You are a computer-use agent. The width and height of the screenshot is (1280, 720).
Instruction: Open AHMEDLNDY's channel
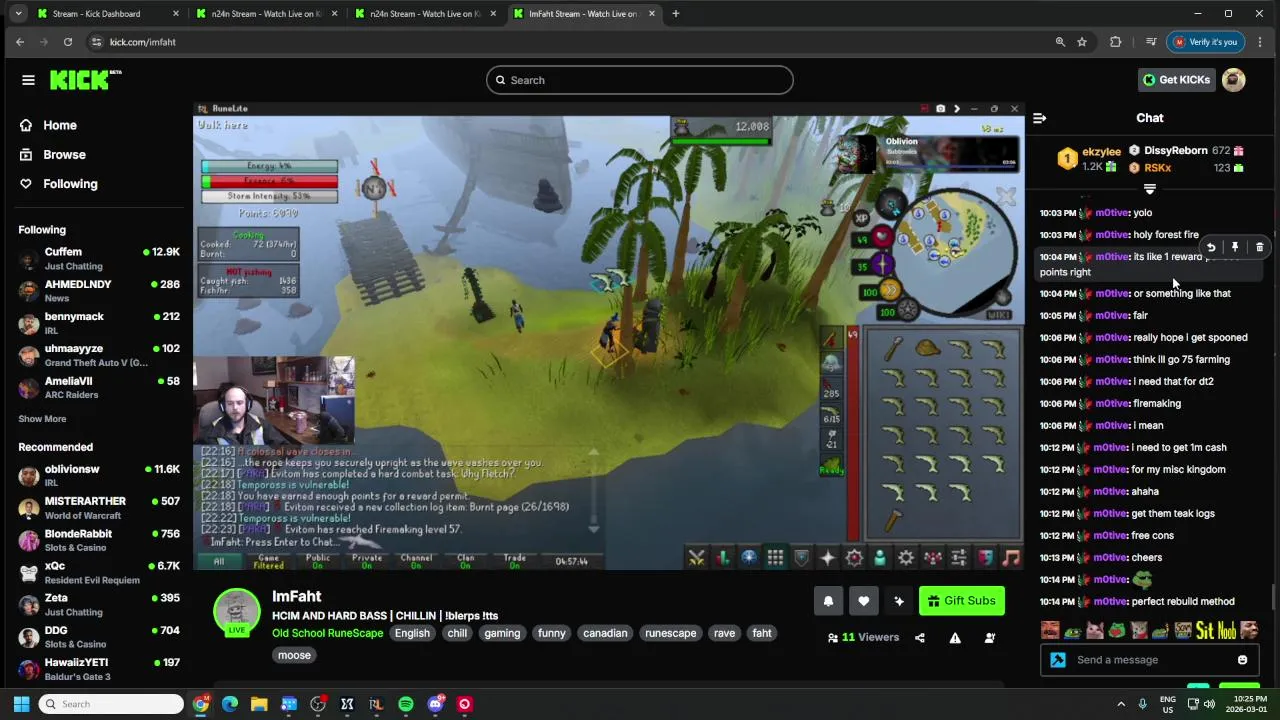(x=98, y=291)
